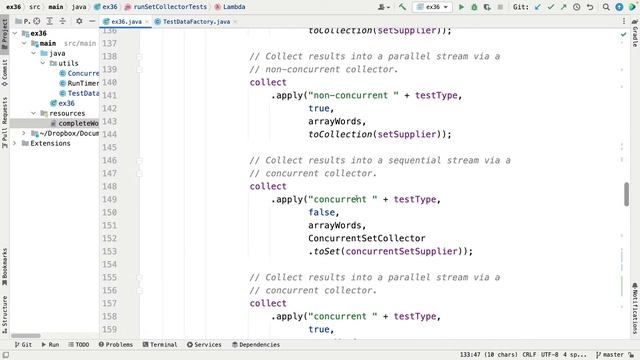Select TestData class in project tree
This screenshot has height=360, width=640.
[79, 93]
